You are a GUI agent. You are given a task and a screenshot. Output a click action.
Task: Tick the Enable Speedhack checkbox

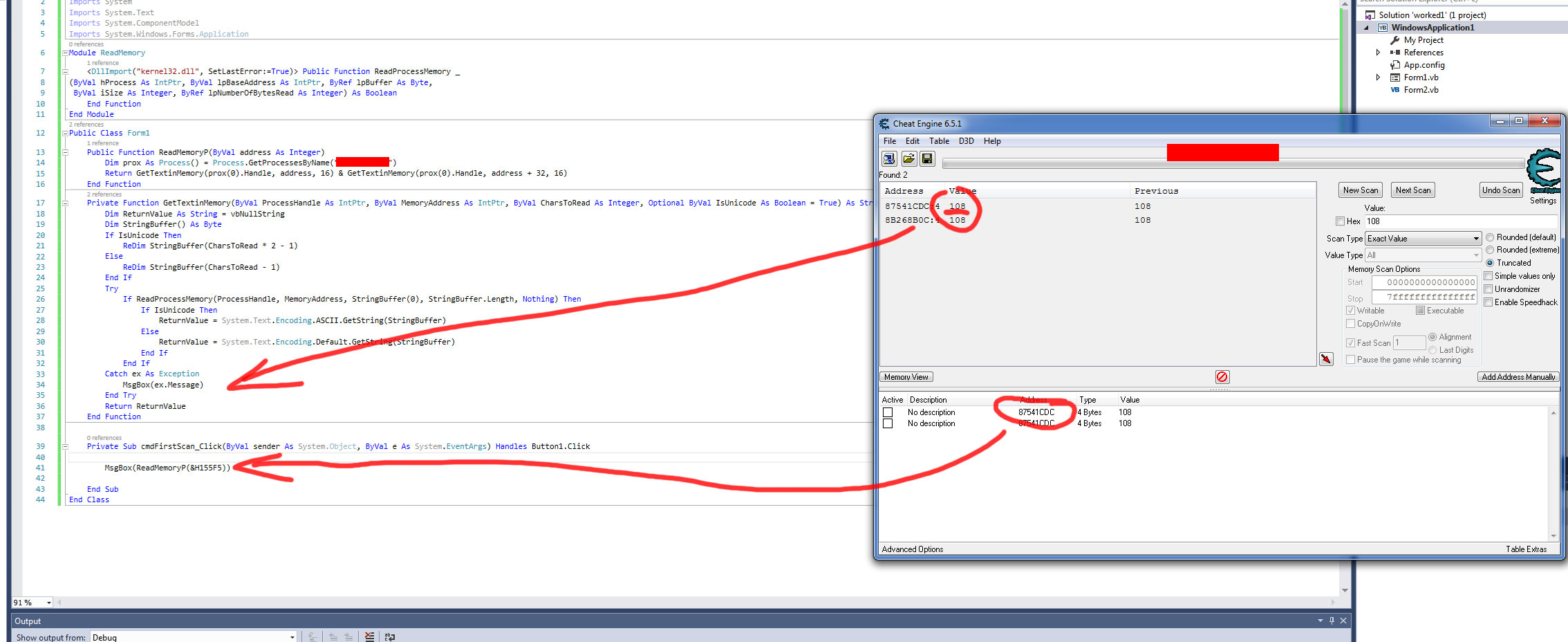(x=1488, y=302)
